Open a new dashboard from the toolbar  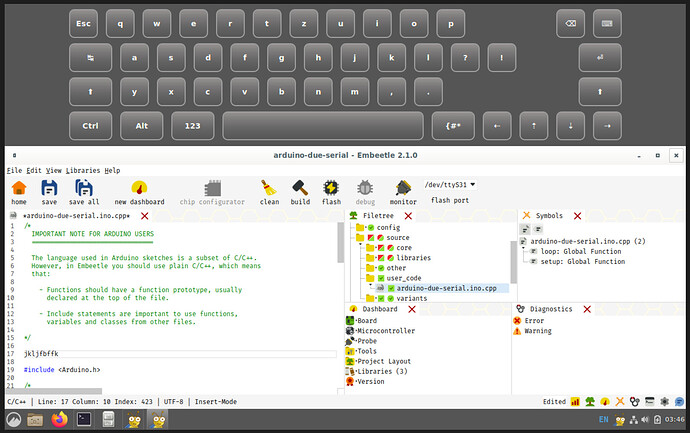pyautogui.click(x=139, y=189)
